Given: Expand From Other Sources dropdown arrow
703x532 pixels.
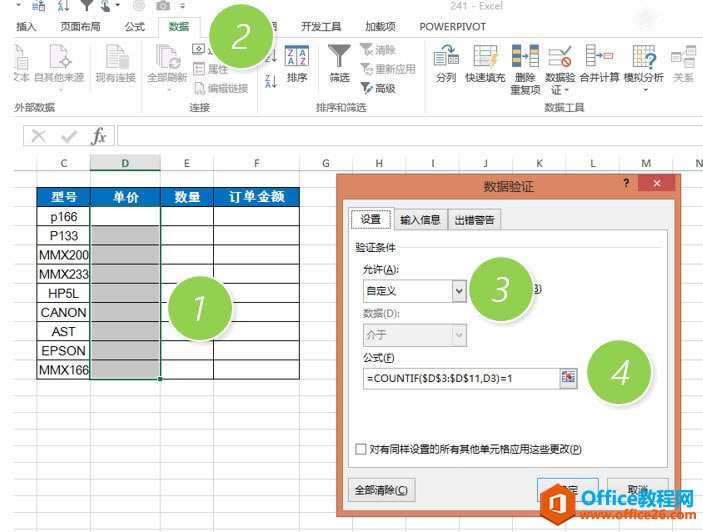Looking at the screenshot, I should [61, 90].
